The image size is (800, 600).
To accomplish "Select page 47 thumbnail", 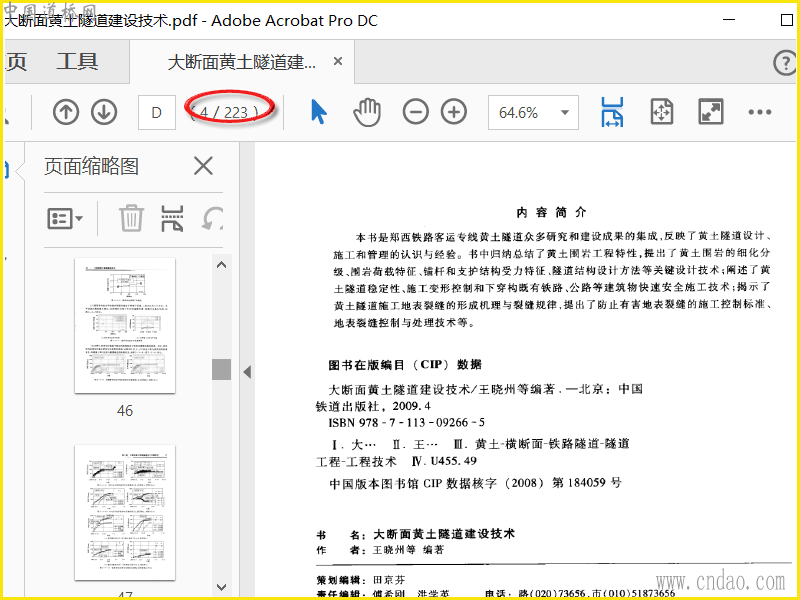I will [125, 513].
